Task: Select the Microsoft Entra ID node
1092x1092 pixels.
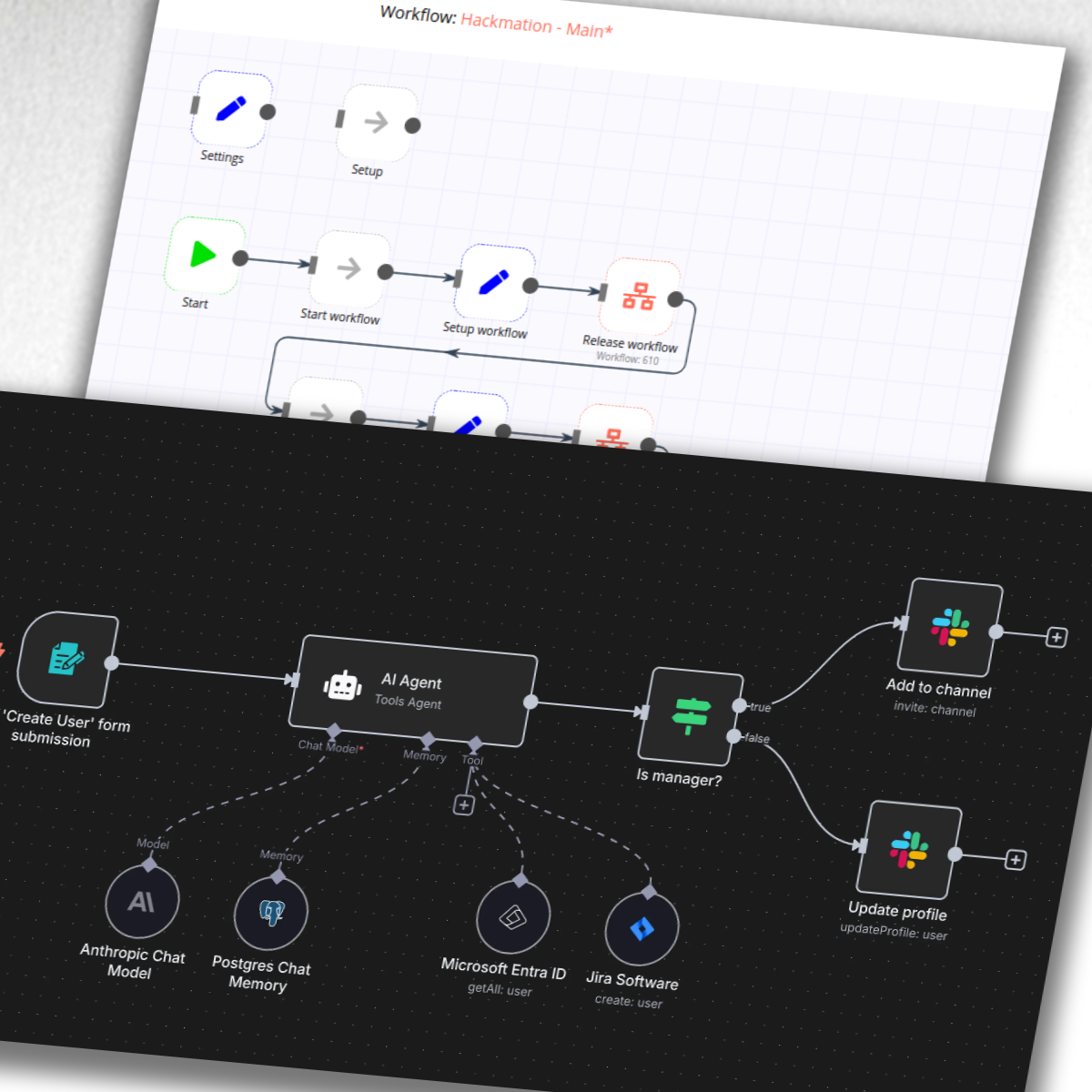Action: coord(513,917)
